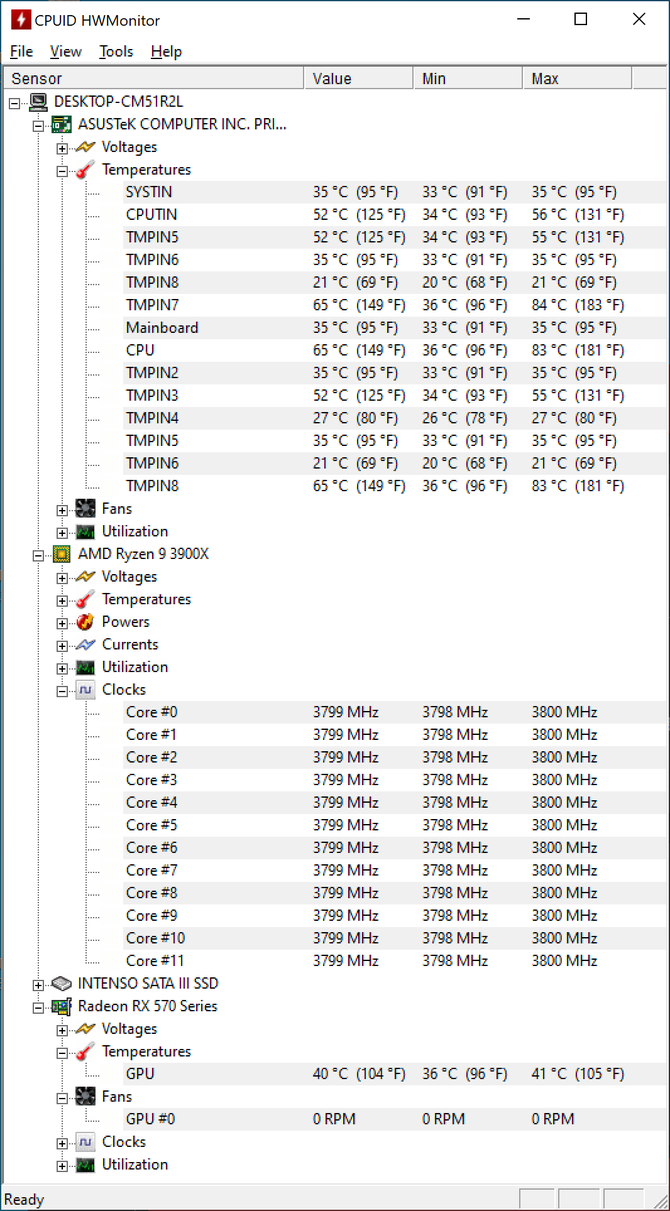
Task: Click the Ryzen Clocks waveform icon
Action: tap(86, 690)
